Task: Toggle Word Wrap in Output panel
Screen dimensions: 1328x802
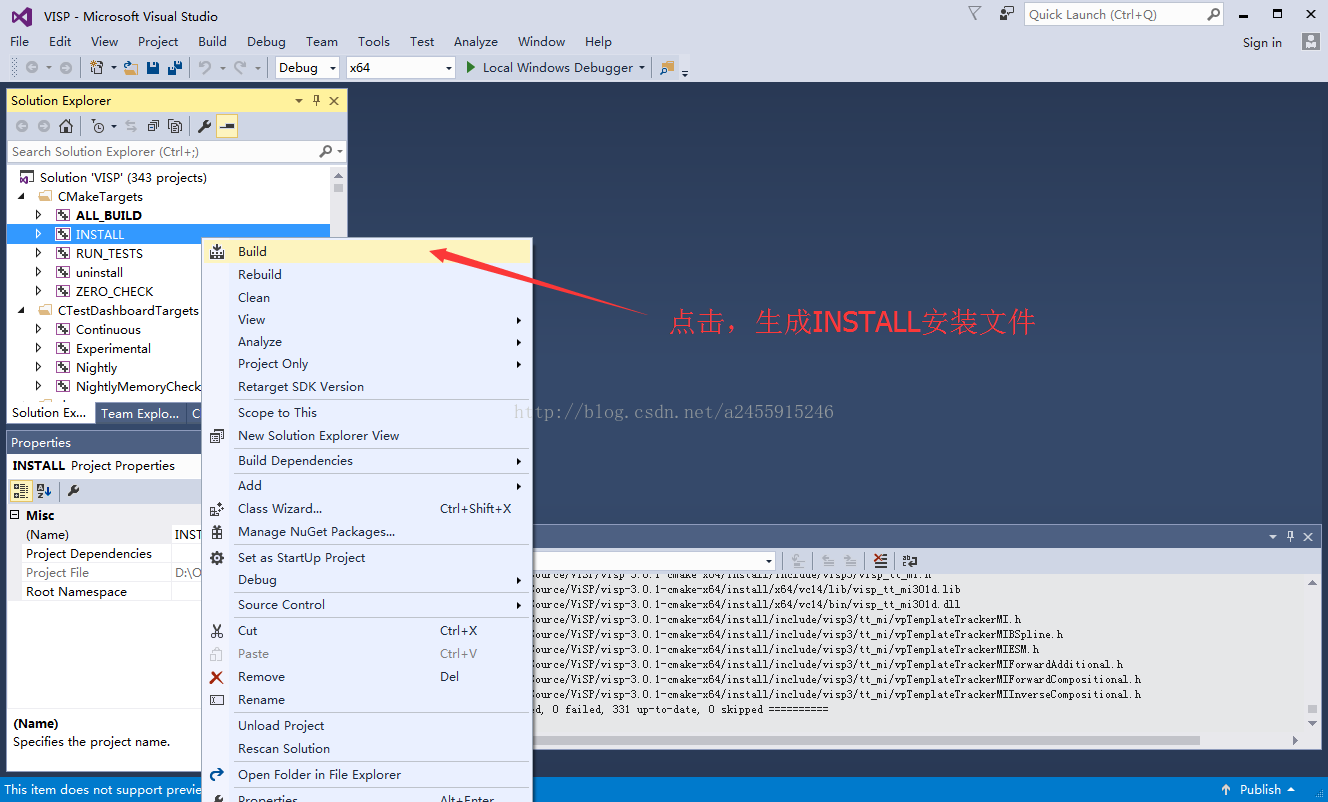Action: coord(910,561)
